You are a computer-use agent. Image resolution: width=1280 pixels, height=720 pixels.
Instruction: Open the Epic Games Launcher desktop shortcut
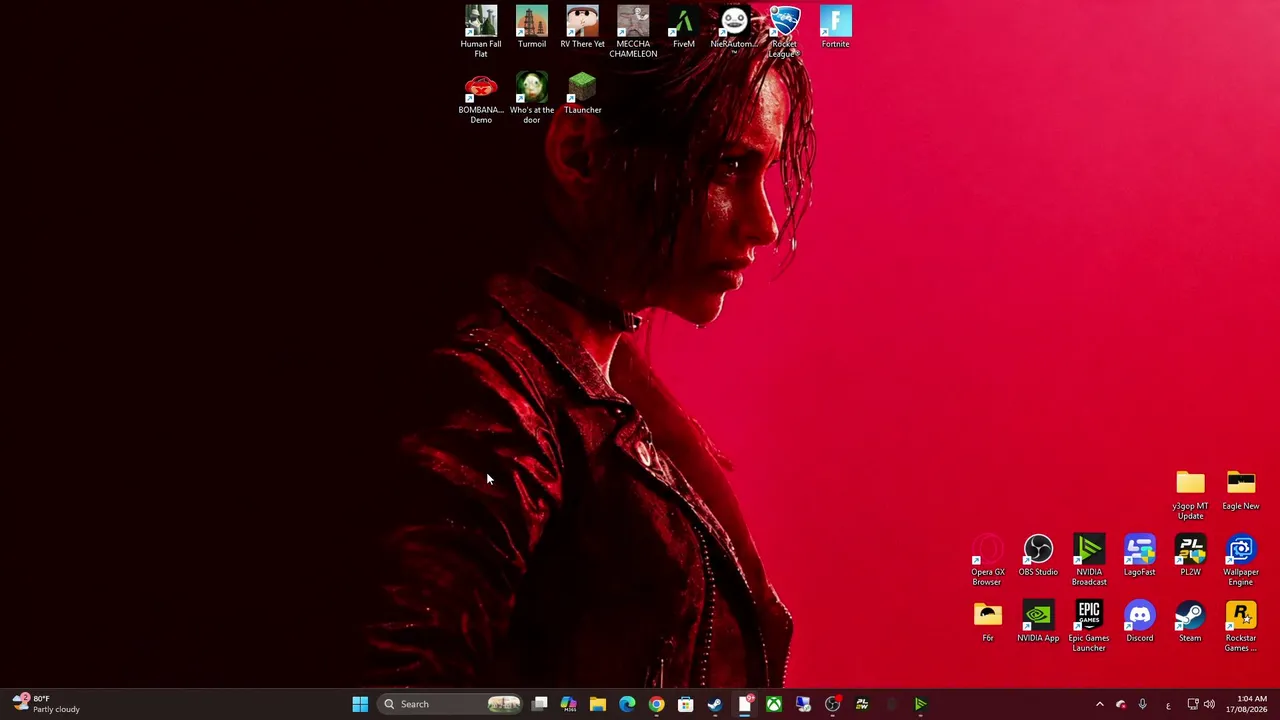1089,625
